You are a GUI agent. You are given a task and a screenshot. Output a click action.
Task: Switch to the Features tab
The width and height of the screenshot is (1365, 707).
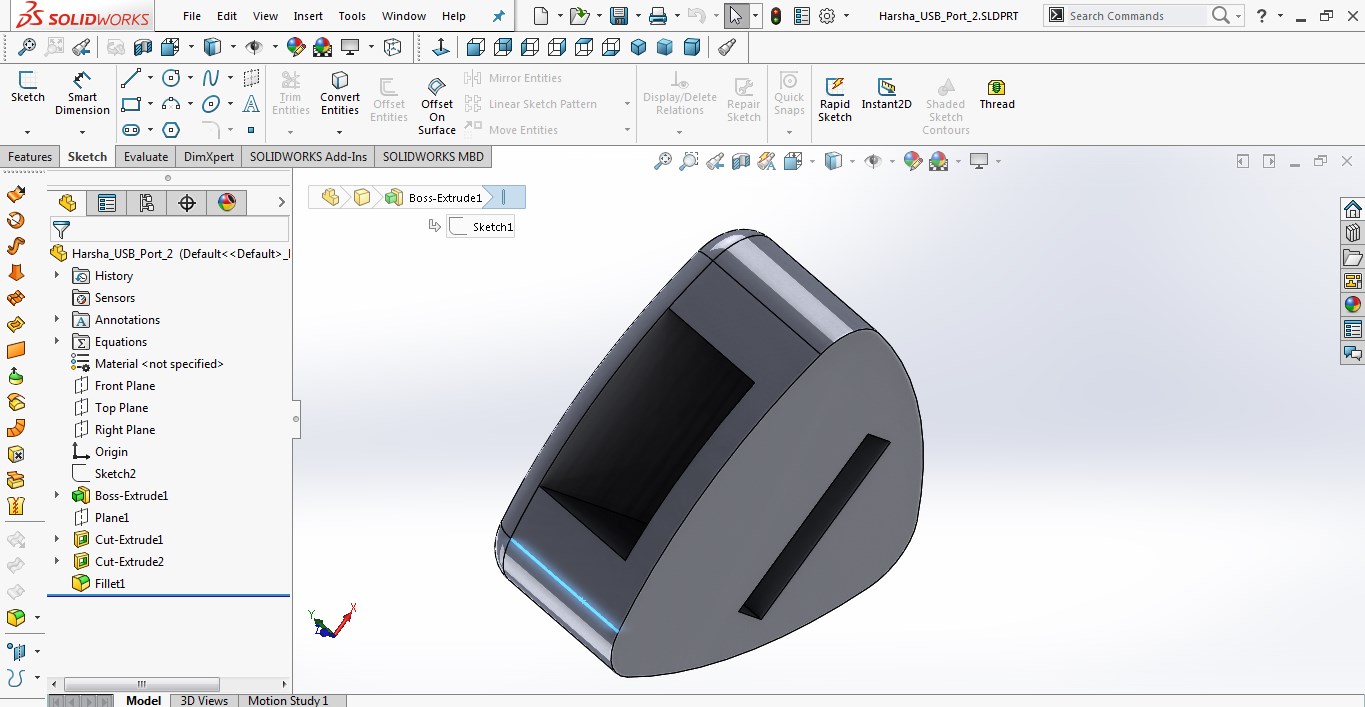point(30,156)
